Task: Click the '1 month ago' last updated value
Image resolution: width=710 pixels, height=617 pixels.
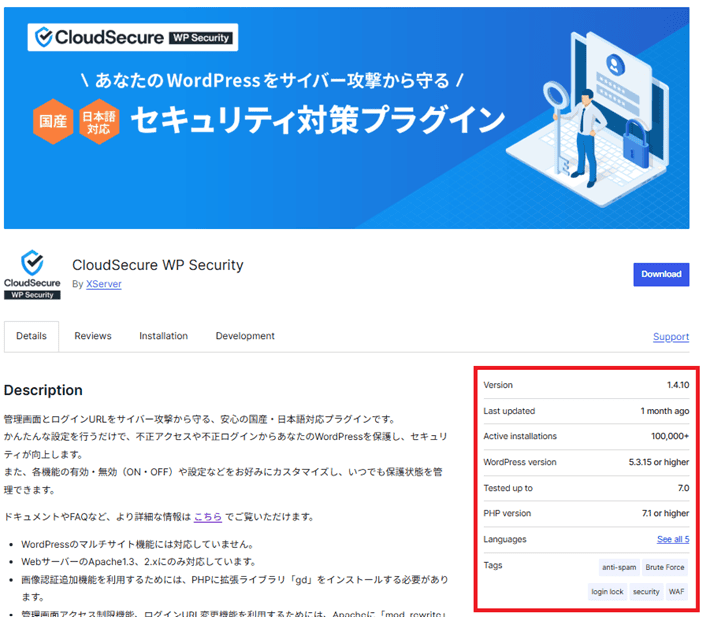Action: coord(665,411)
